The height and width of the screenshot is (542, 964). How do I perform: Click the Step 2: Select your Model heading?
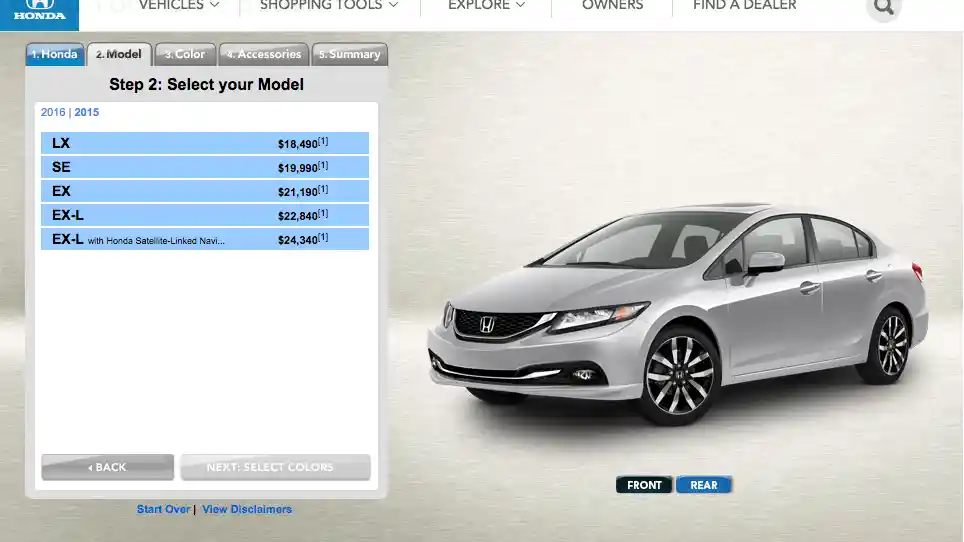pyautogui.click(x=207, y=84)
